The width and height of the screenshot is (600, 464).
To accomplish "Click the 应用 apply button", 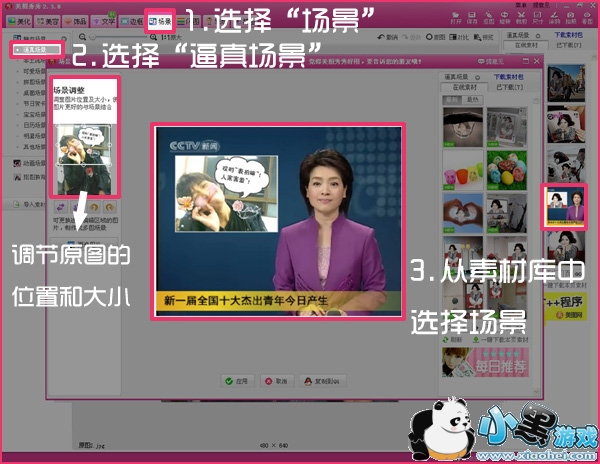I will [x=237, y=381].
